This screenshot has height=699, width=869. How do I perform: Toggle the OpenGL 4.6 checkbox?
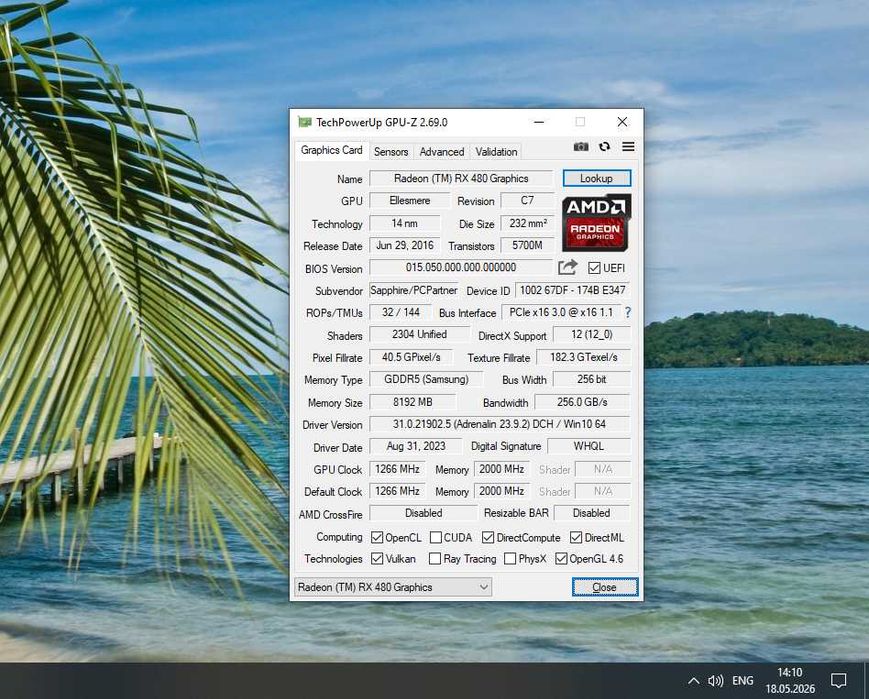click(561, 559)
